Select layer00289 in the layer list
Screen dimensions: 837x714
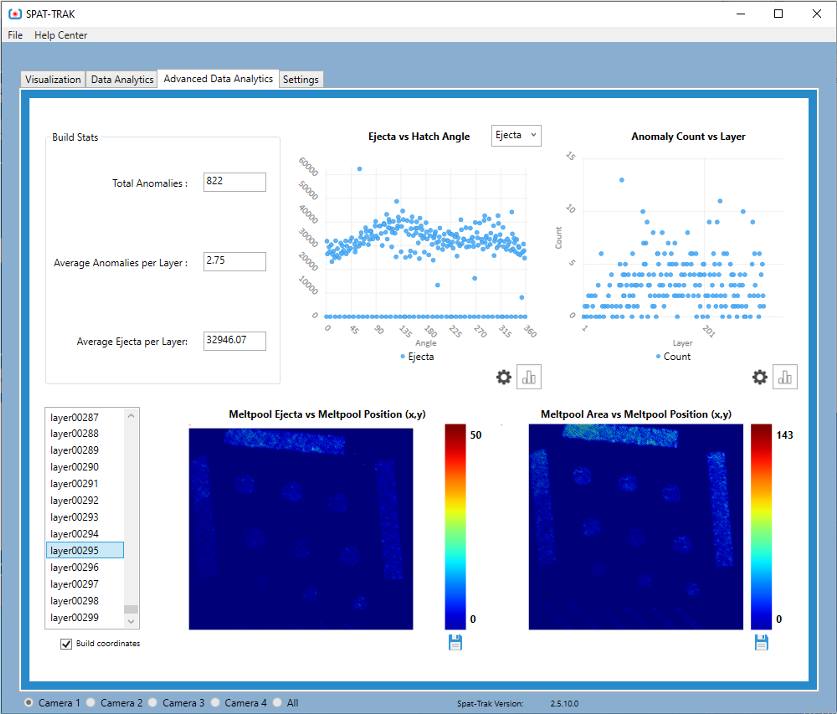[85, 450]
